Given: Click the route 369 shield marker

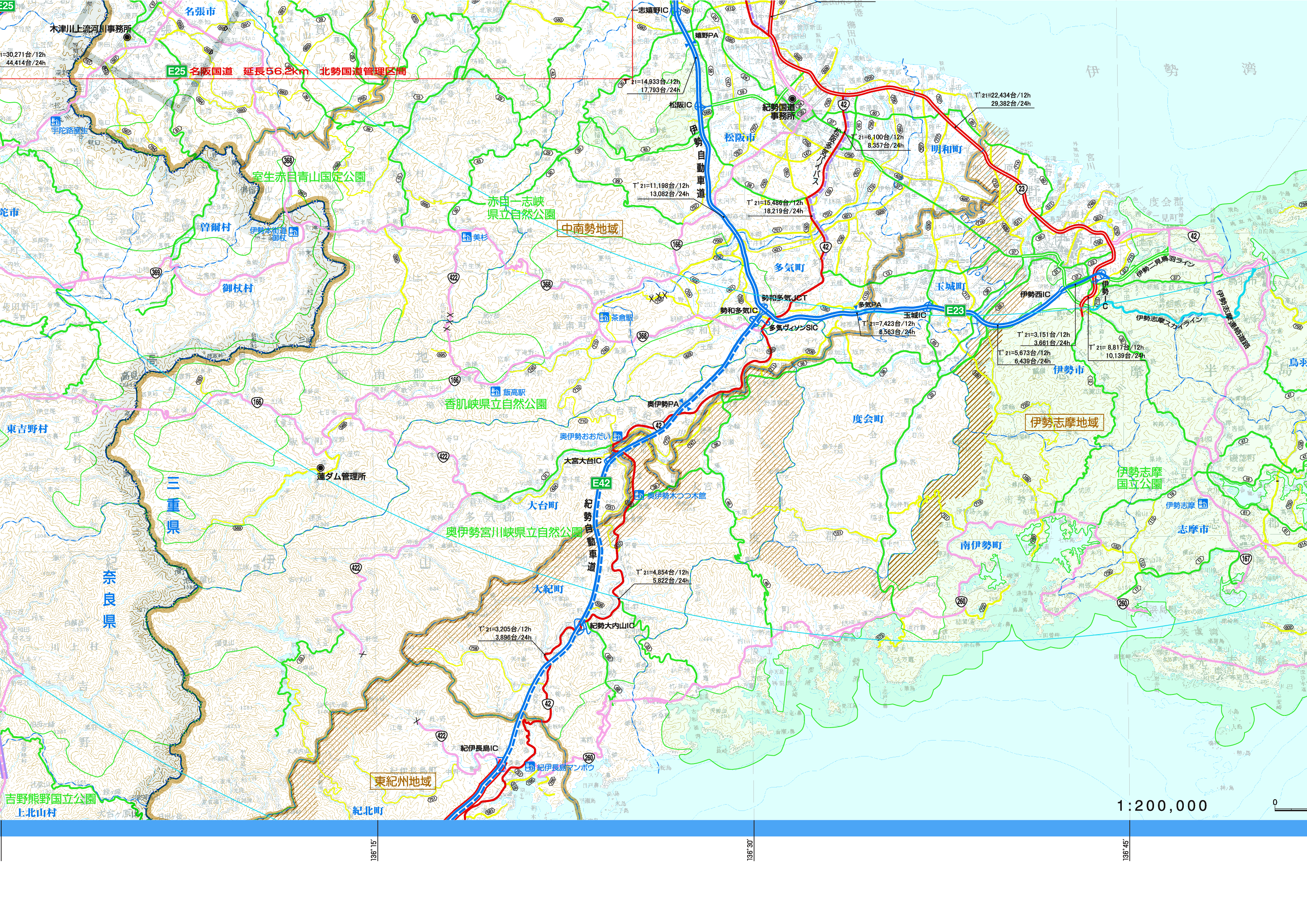Looking at the screenshot, I should tap(156, 273).
